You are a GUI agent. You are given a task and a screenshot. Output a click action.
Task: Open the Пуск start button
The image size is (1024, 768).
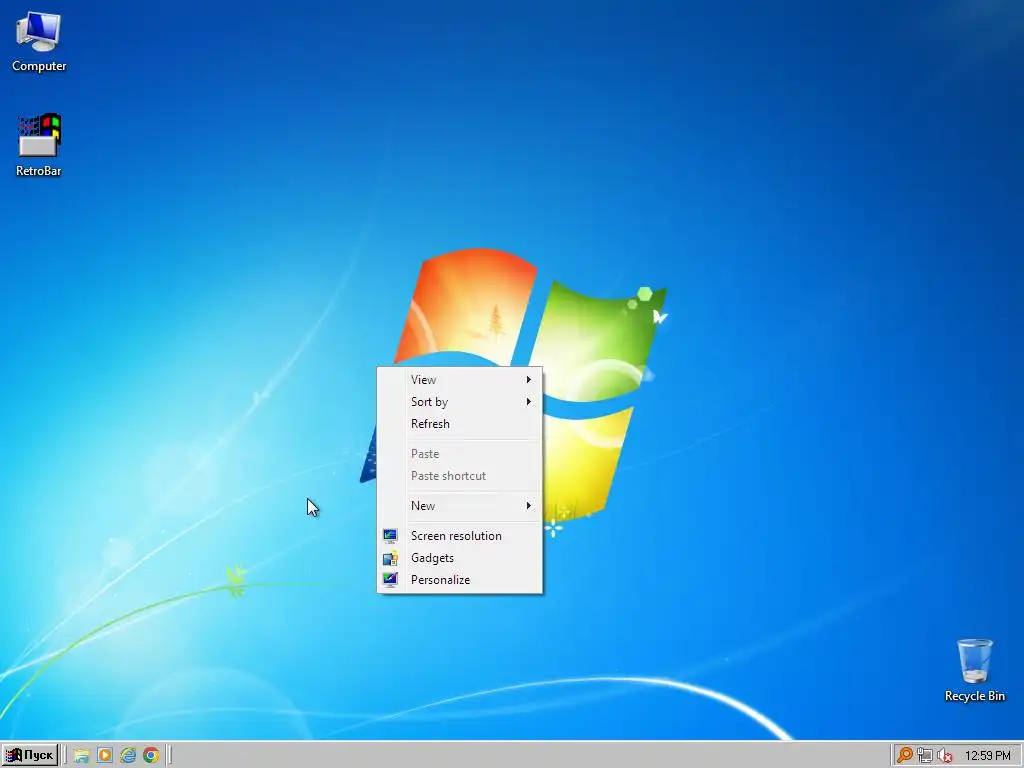coord(30,756)
